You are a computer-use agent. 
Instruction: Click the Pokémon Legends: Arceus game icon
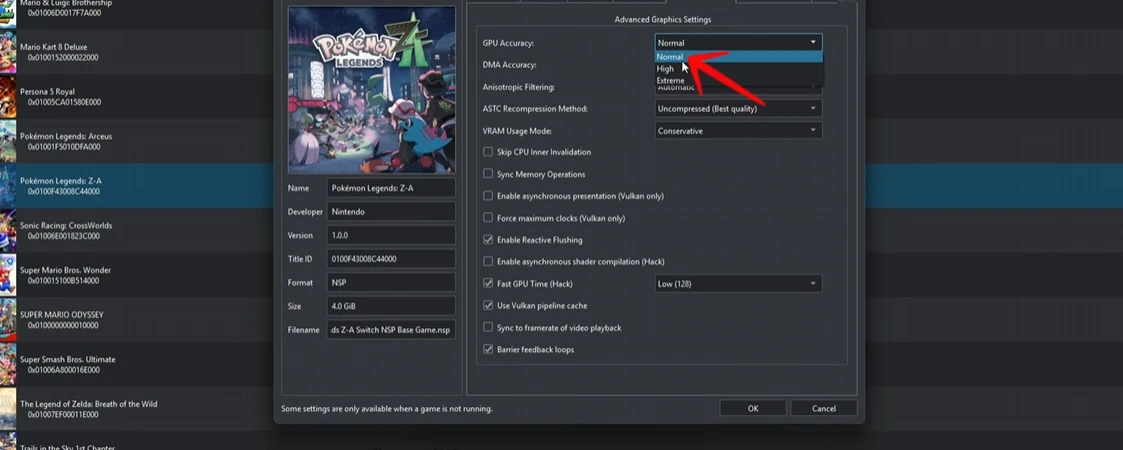coord(7,142)
